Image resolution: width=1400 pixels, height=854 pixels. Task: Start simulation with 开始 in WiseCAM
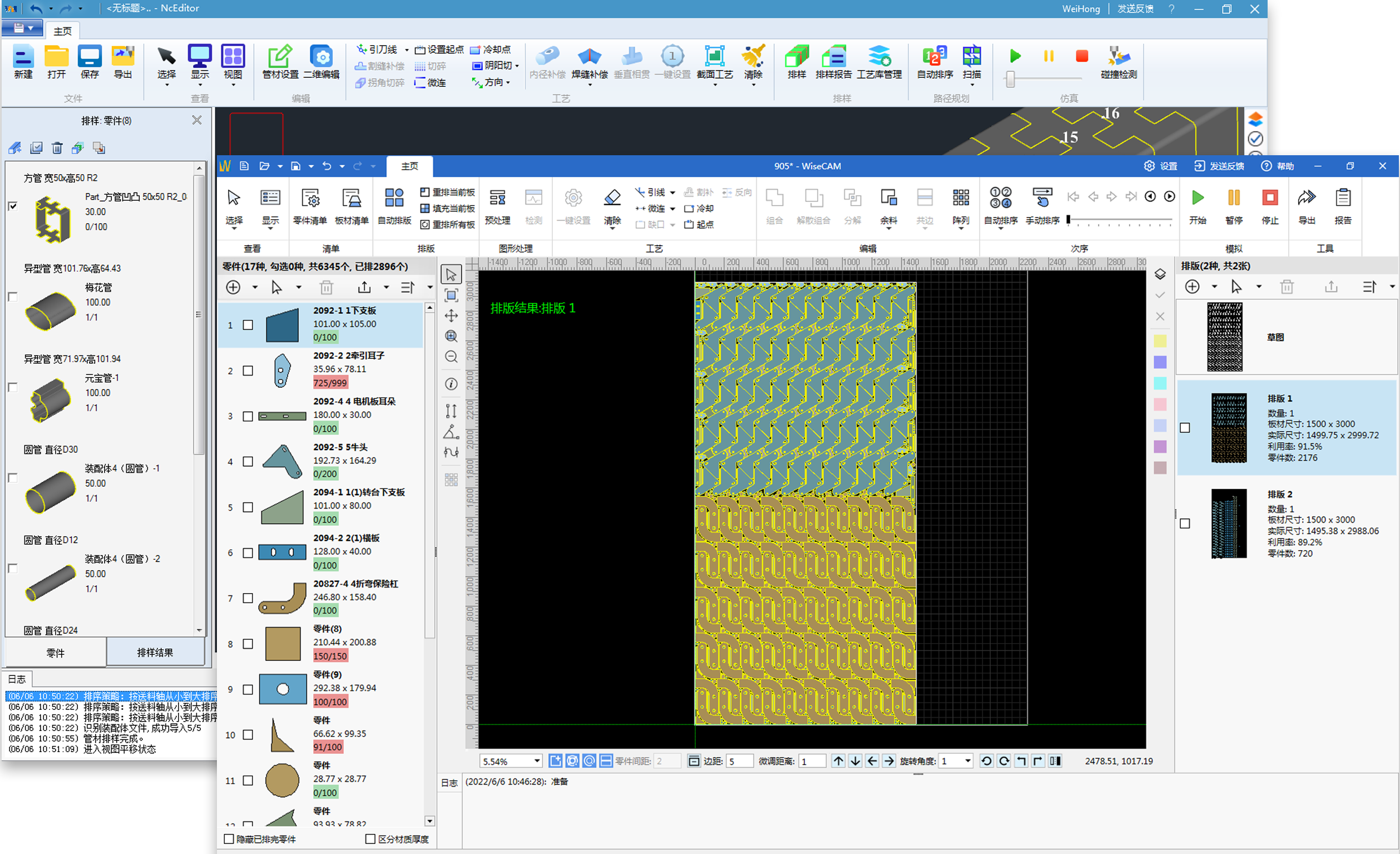(1197, 206)
